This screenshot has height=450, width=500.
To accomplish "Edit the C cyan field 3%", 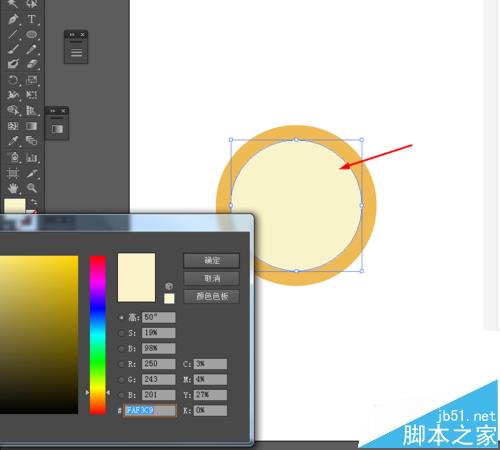I will (x=210, y=364).
